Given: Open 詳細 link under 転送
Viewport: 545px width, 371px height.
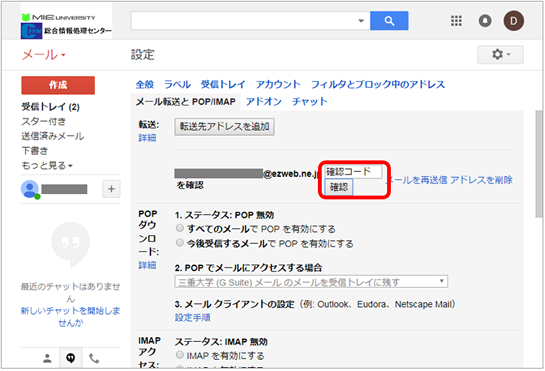Looking at the screenshot, I should pyautogui.click(x=147, y=138).
